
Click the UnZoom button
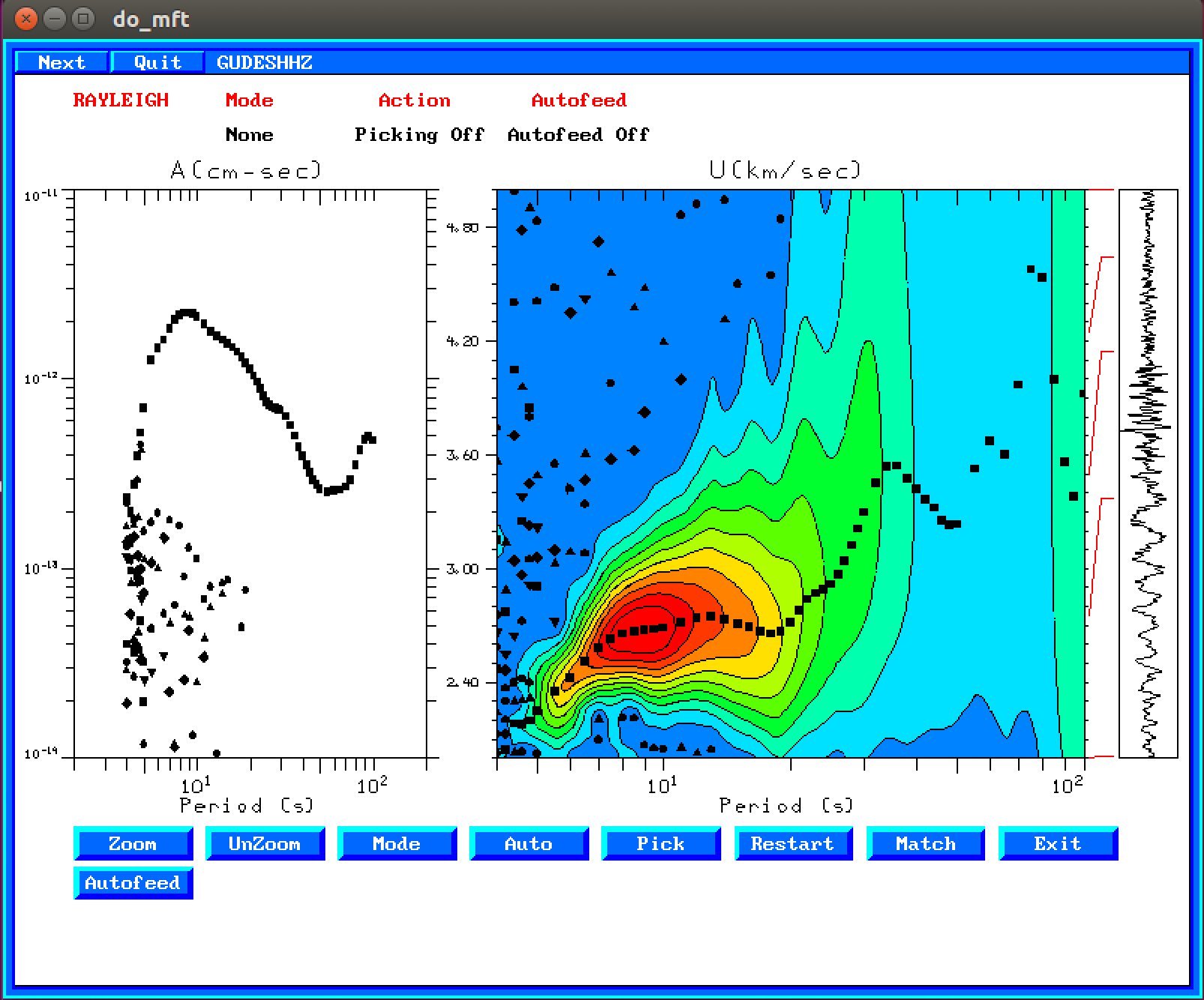tap(265, 843)
